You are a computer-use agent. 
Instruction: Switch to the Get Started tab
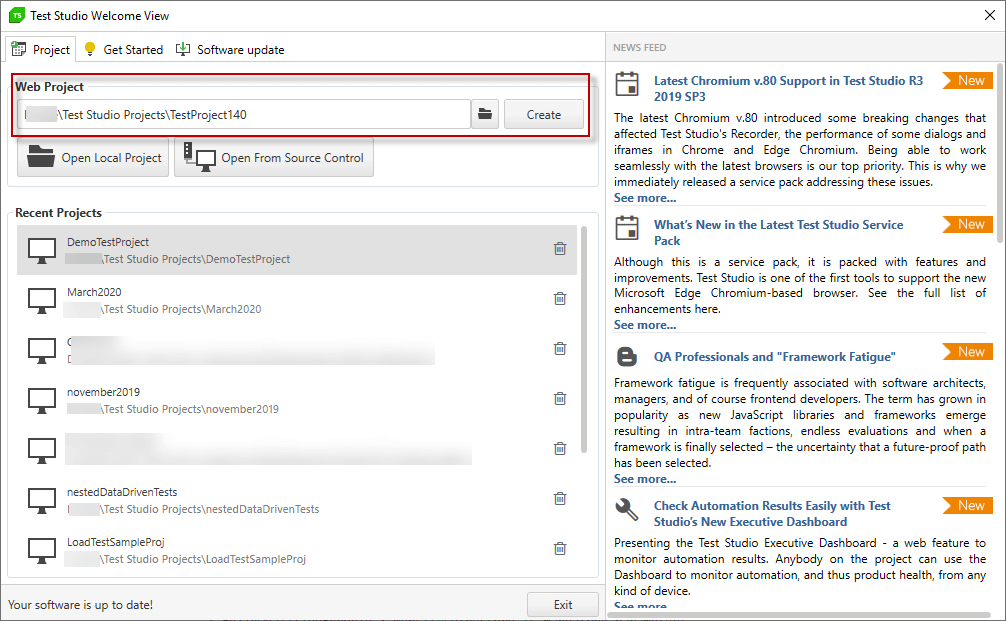(x=124, y=49)
